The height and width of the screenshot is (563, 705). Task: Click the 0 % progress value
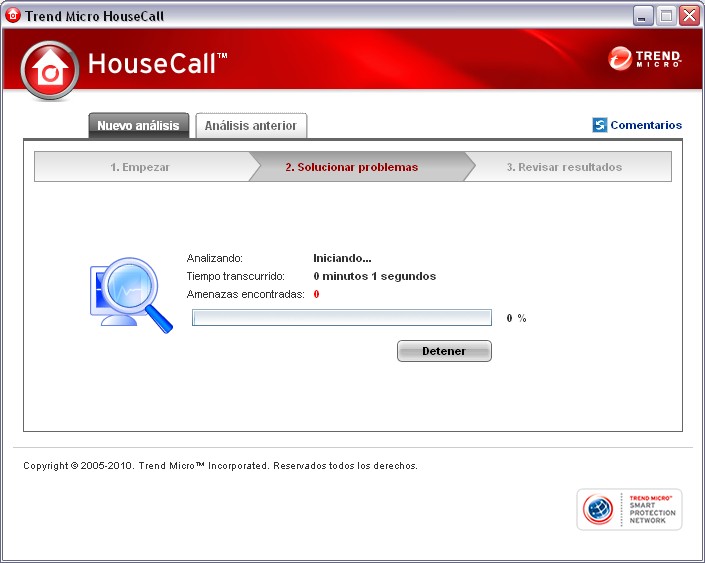[516, 318]
